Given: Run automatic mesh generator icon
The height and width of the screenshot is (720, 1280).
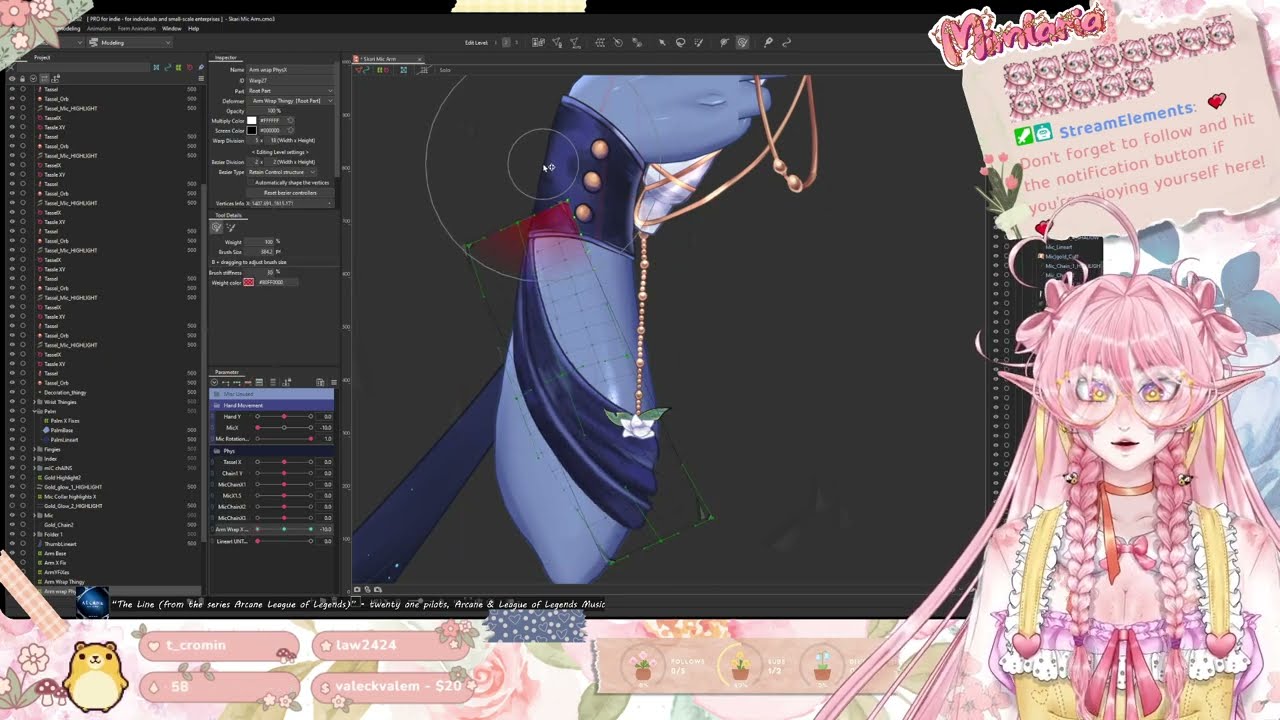Looking at the screenshot, I should tap(575, 43).
